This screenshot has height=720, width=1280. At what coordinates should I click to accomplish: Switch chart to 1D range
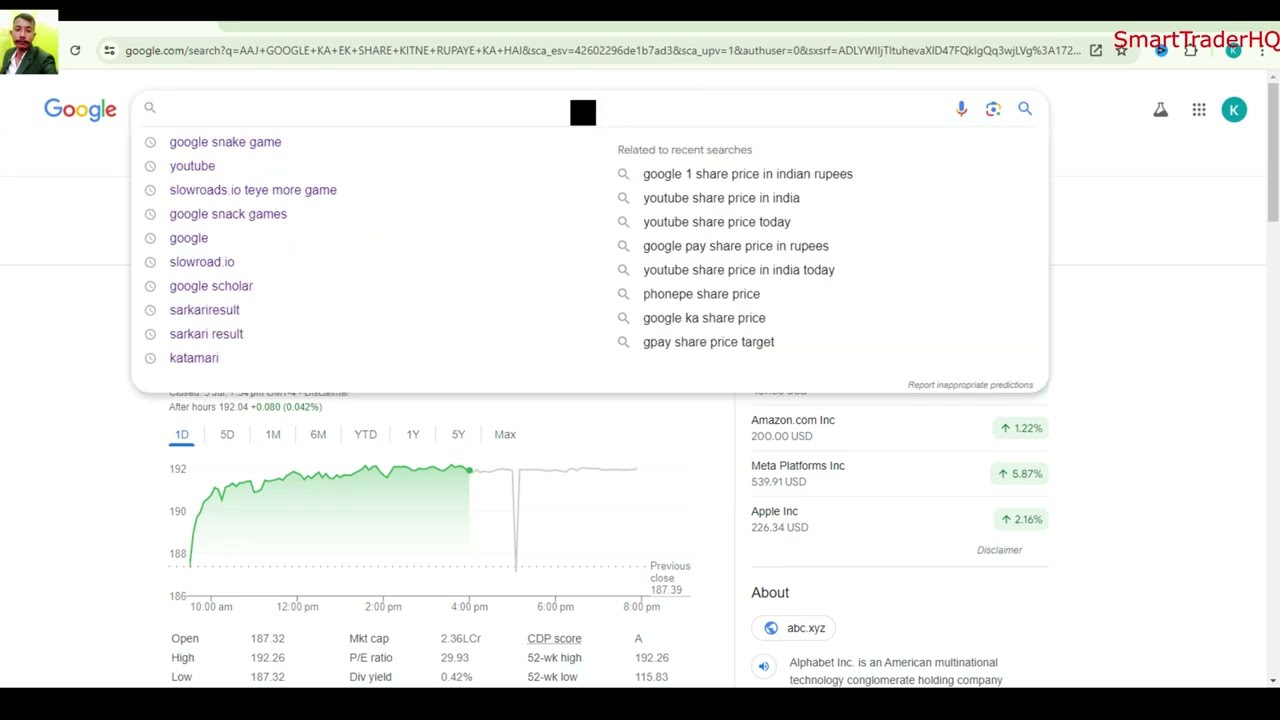click(182, 435)
